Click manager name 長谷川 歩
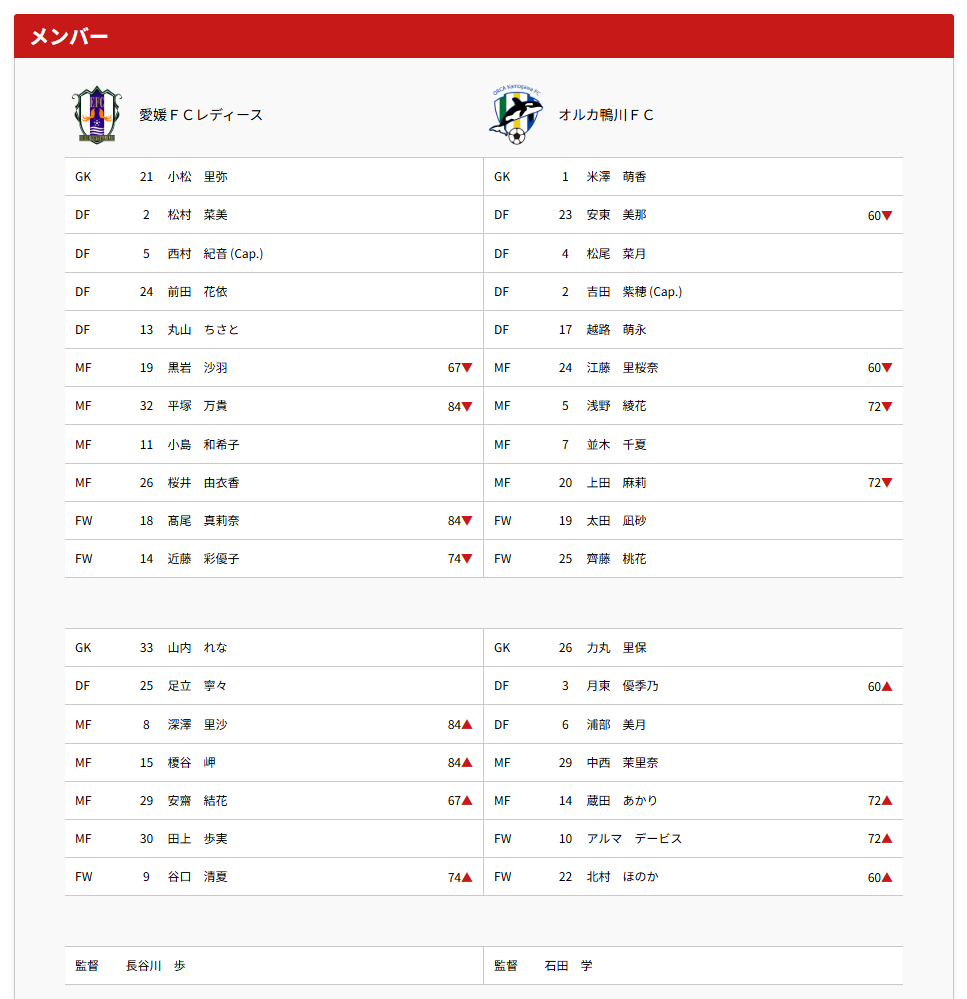This screenshot has height=999, width=967. pyautogui.click(x=155, y=965)
